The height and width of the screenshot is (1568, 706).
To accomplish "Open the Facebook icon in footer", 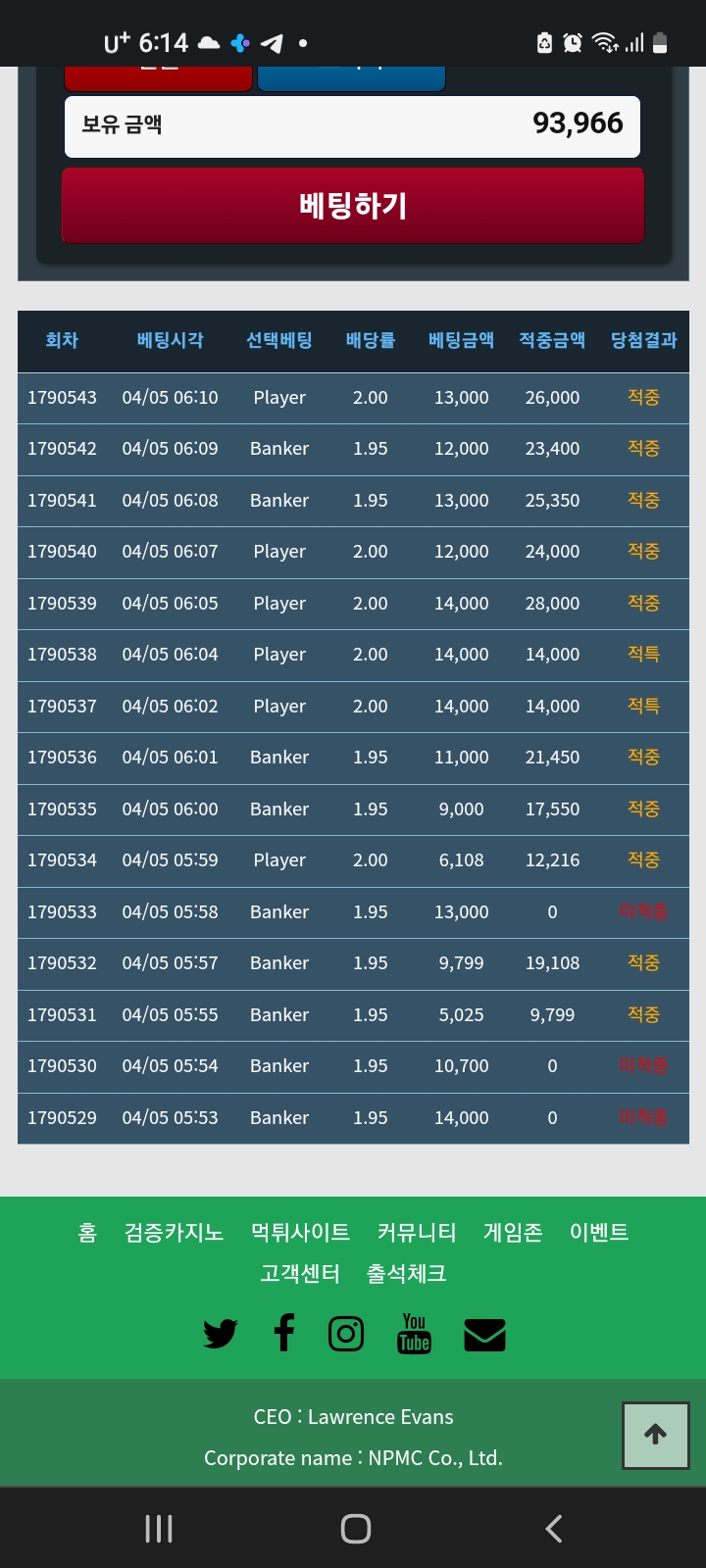I will 284,1333.
